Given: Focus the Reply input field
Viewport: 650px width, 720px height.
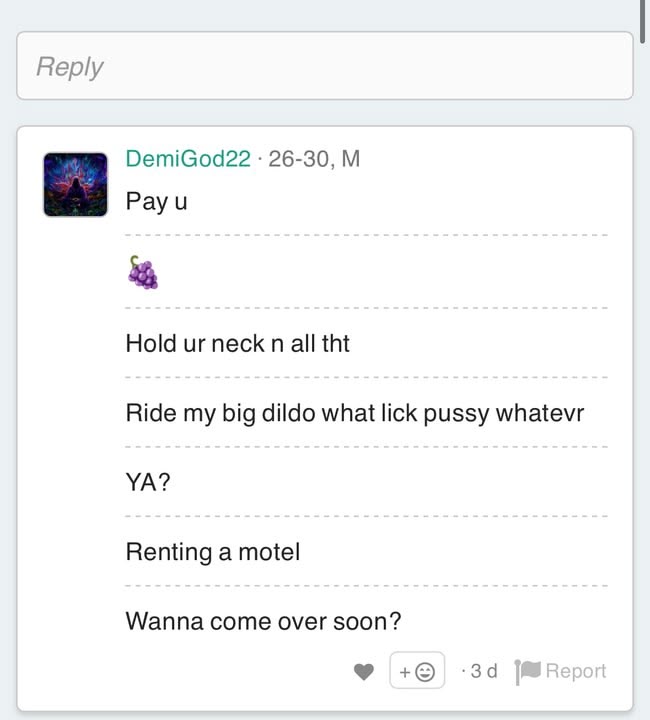Looking at the screenshot, I should pyautogui.click(x=325, y=66).
